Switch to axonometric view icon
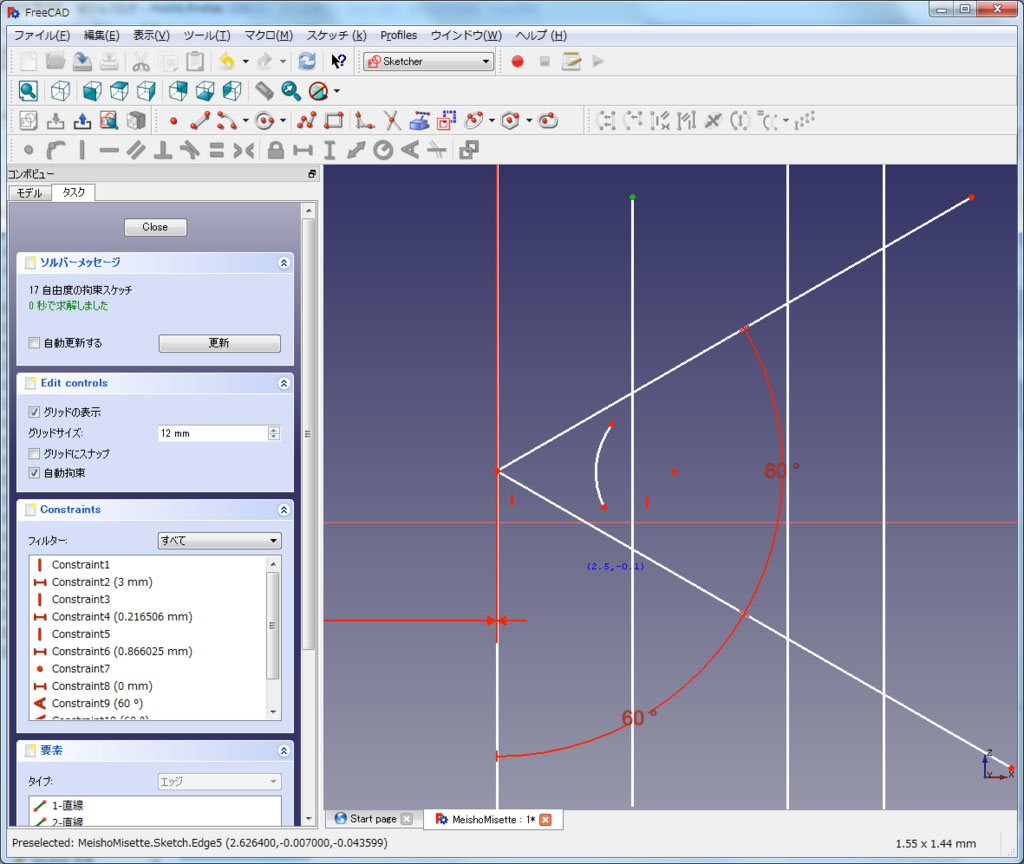The width and height of the screenshot is (1024, 864). click(x=61, y=91)
